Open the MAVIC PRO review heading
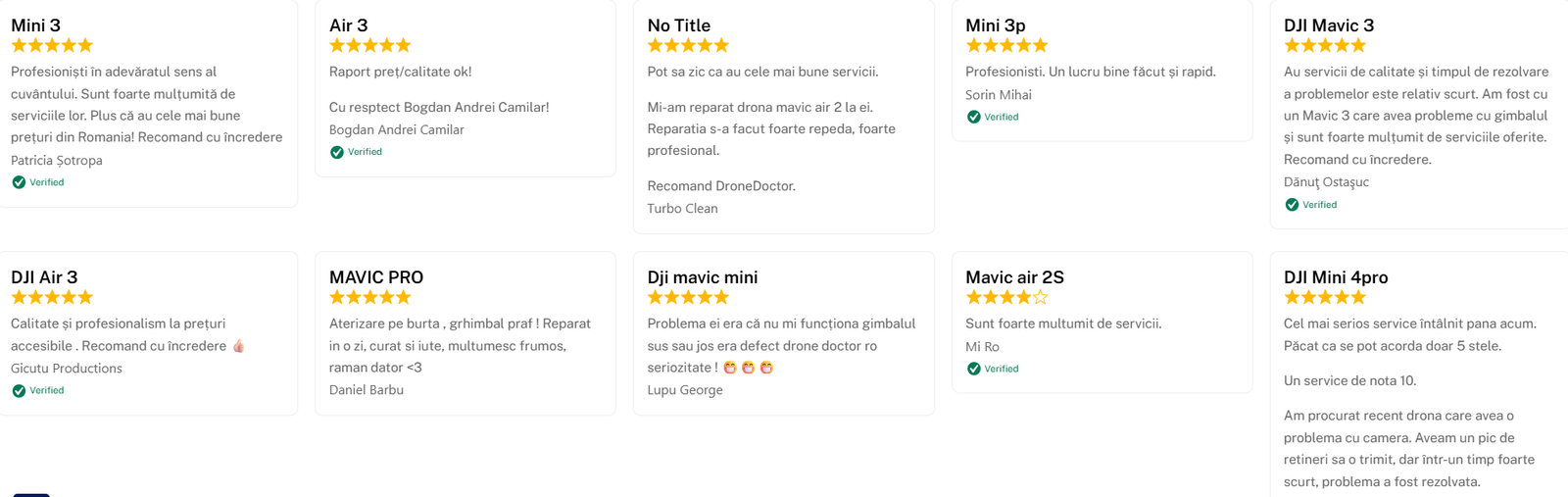Viewport: 1568px width, 497px height. [x=376, y=277]
